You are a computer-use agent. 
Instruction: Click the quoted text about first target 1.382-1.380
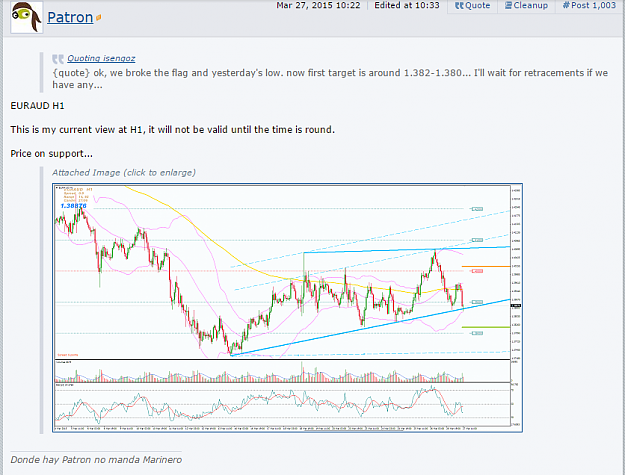(x=330, y=79)
